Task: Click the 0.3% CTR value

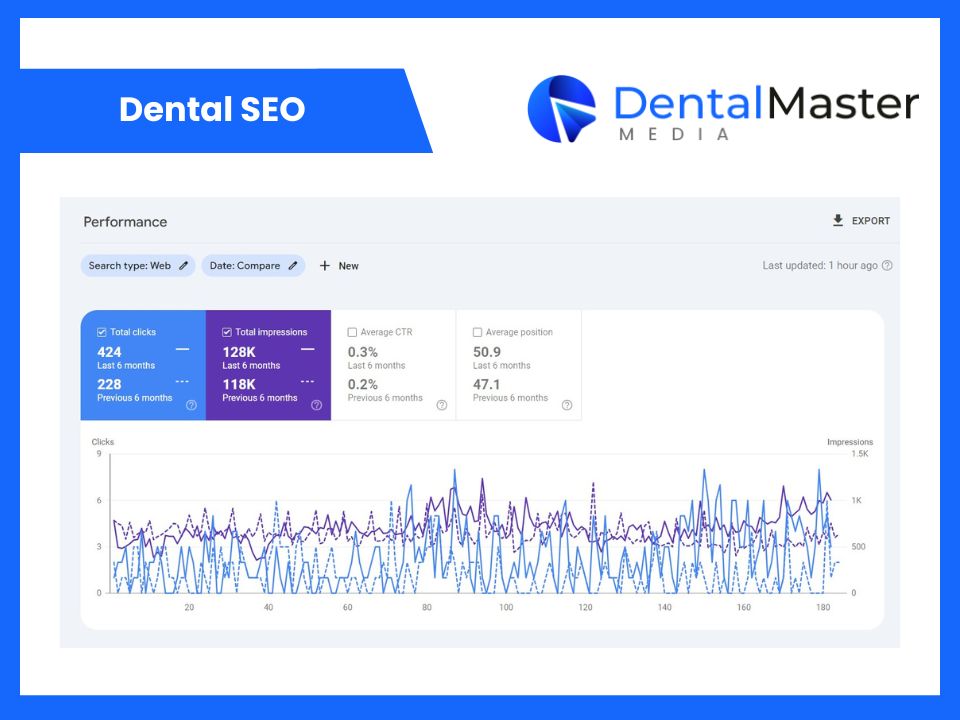Action: [362, 352]
